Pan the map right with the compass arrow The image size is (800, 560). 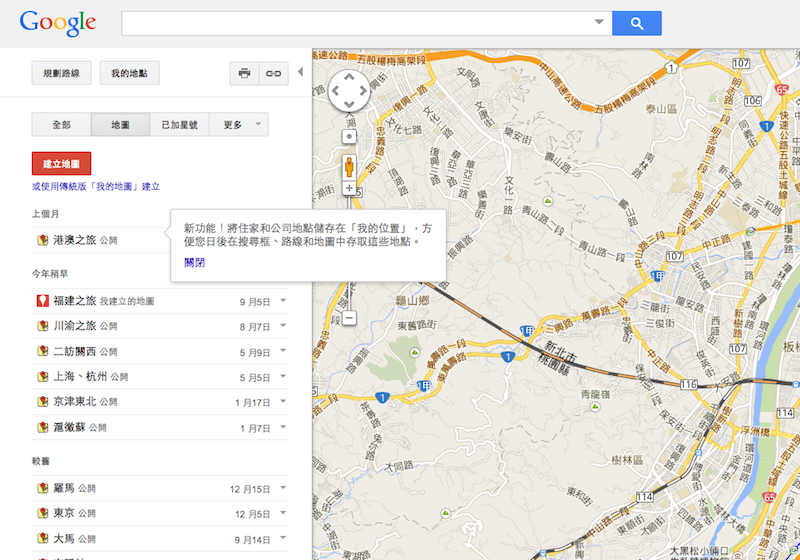pyautogui.click(x=363, y=91)
